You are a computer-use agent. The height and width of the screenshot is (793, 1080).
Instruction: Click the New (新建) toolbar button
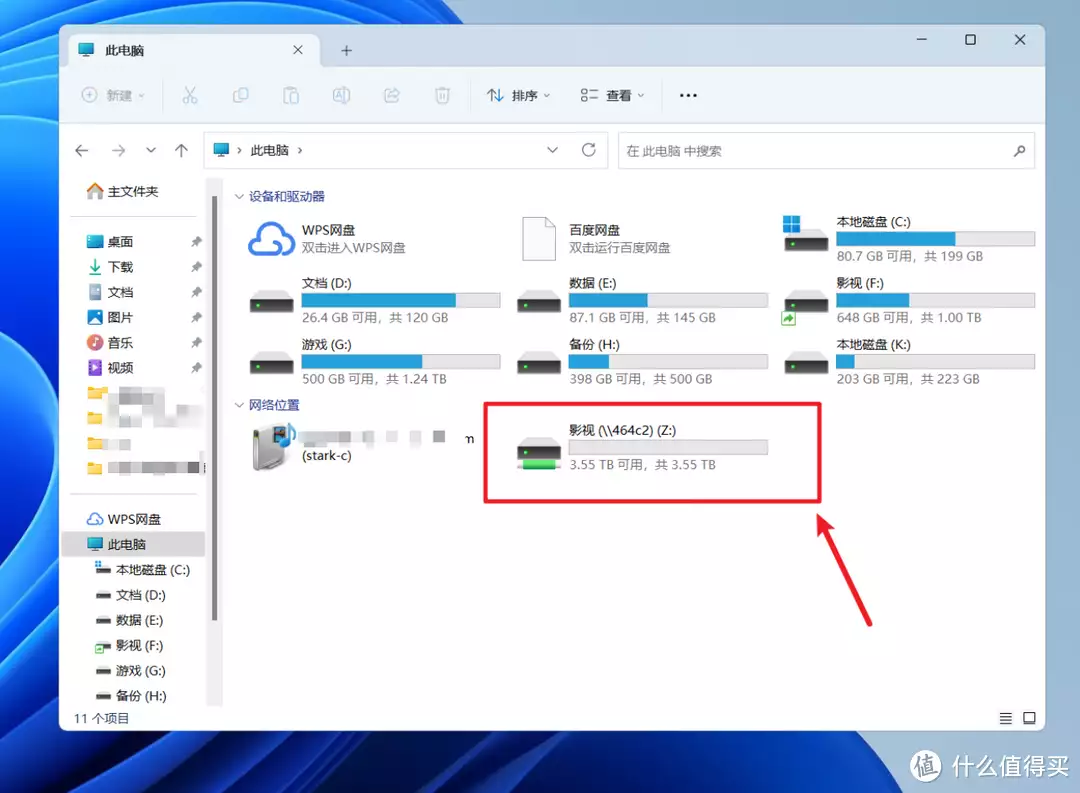coord(114,95)
